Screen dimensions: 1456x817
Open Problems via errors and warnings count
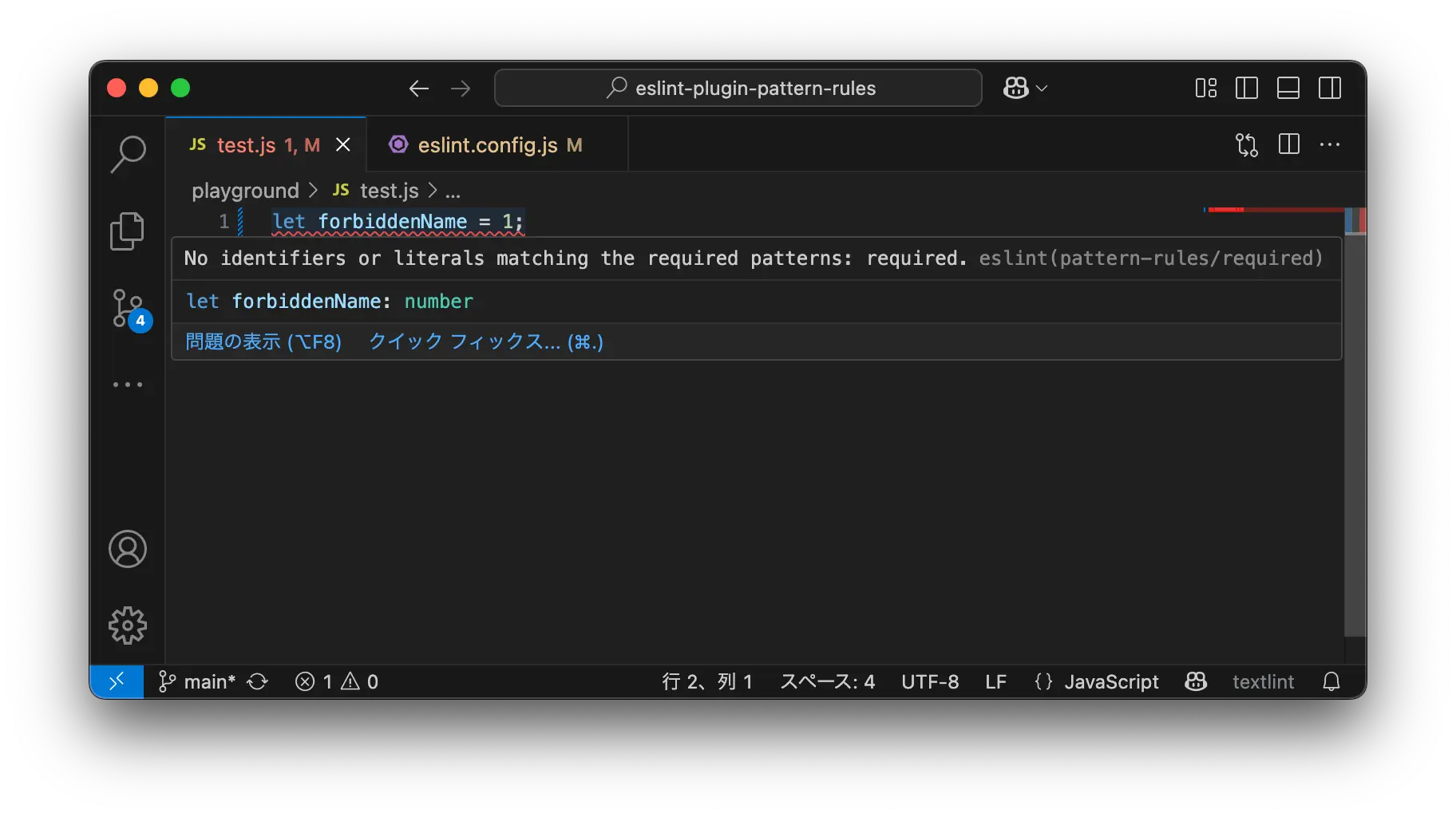click(337, 681)
